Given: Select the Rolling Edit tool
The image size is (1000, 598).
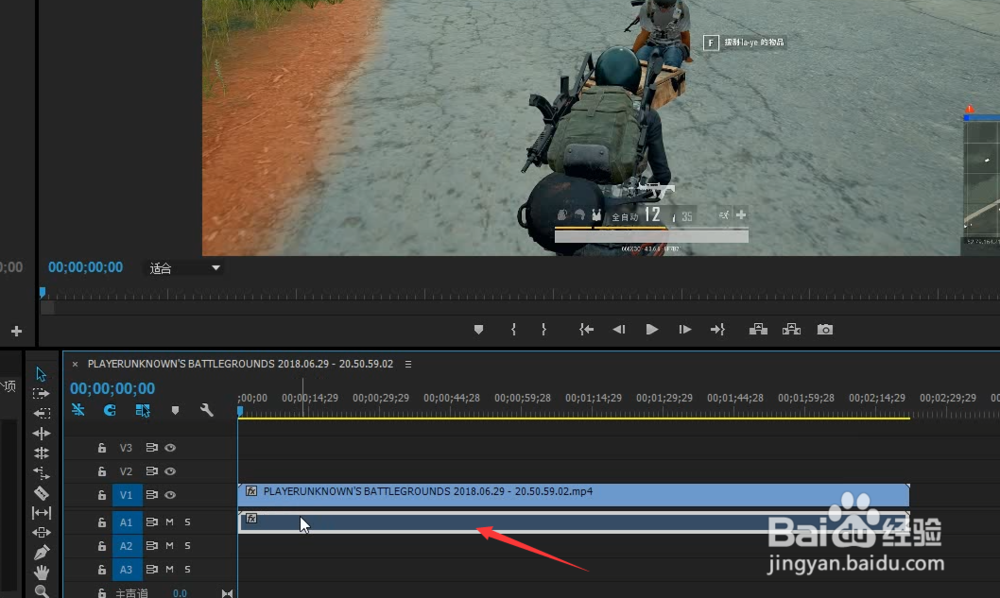Looking at the screenshot, I should (41, 453).
